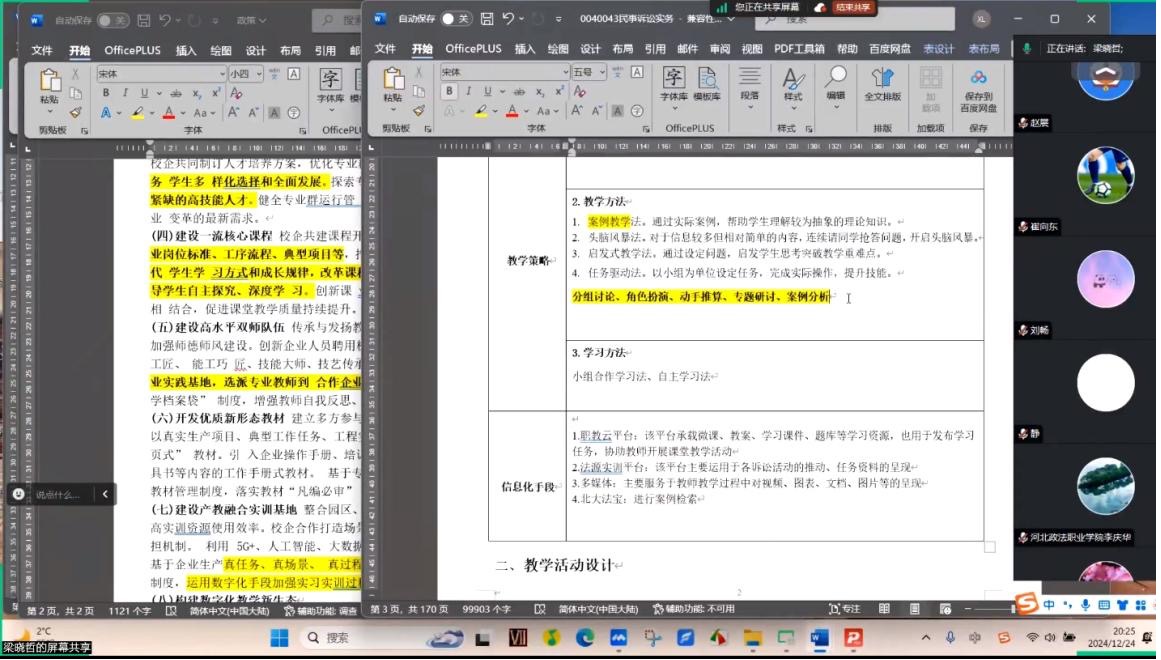Click the 字体库 font library icon in right window
Viewport: 1161px width, 660px height.
click(x=673, y=85)
